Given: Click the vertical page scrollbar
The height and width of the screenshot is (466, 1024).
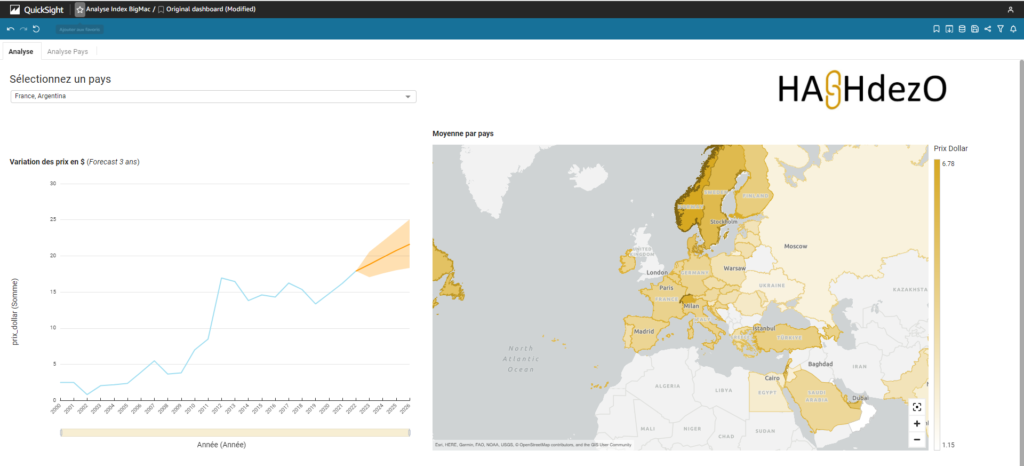Looking at the screenshot, I should point(1021,261).
